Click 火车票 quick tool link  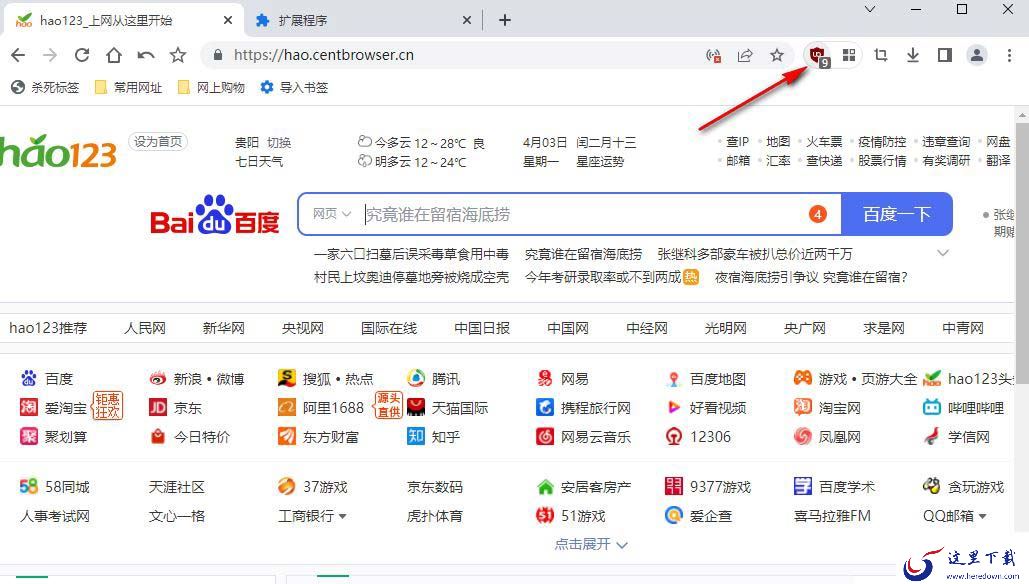pos(824,142)
